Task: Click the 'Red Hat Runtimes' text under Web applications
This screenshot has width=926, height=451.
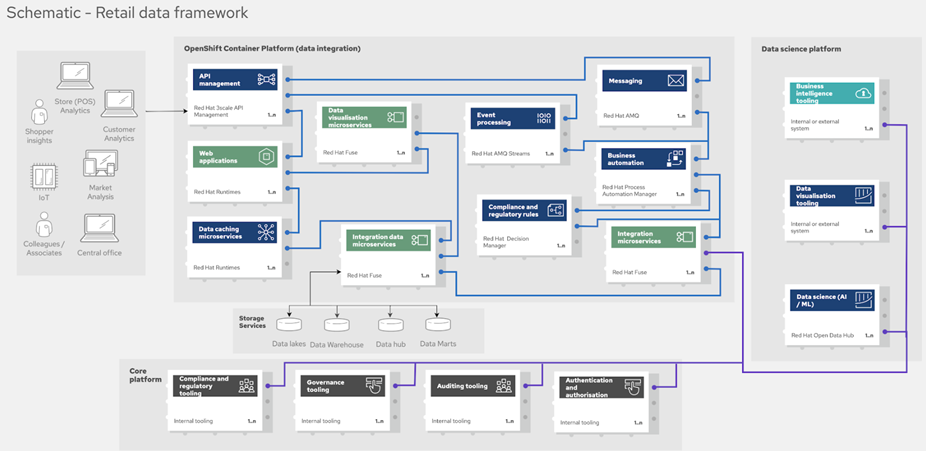Action: (217, 192)
